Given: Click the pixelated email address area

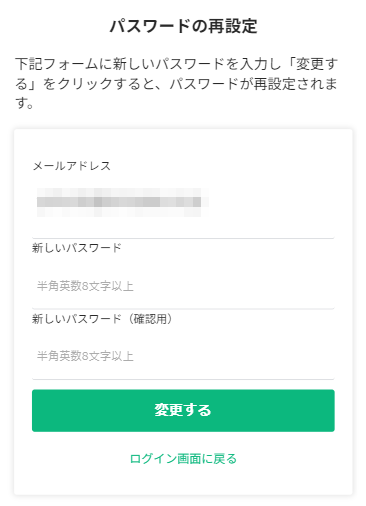Looking at the screenshot, I should [x=122, y=202].
